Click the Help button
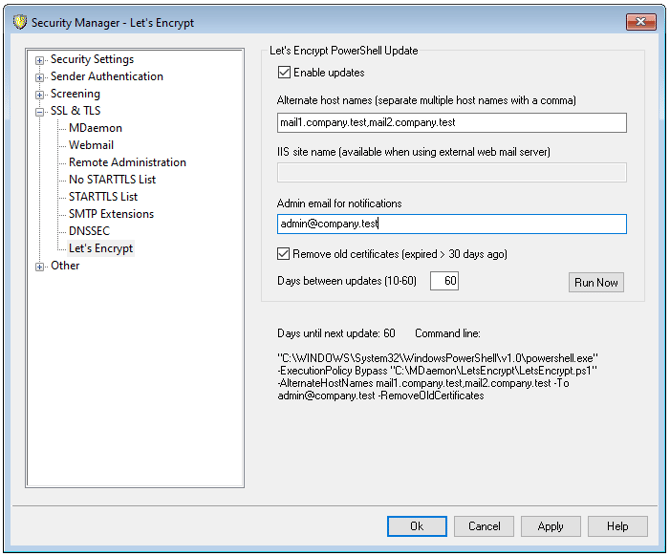Image resolution: width=670 pixels, height=556 pixels. pyautogui.click(x=618, y=526)
